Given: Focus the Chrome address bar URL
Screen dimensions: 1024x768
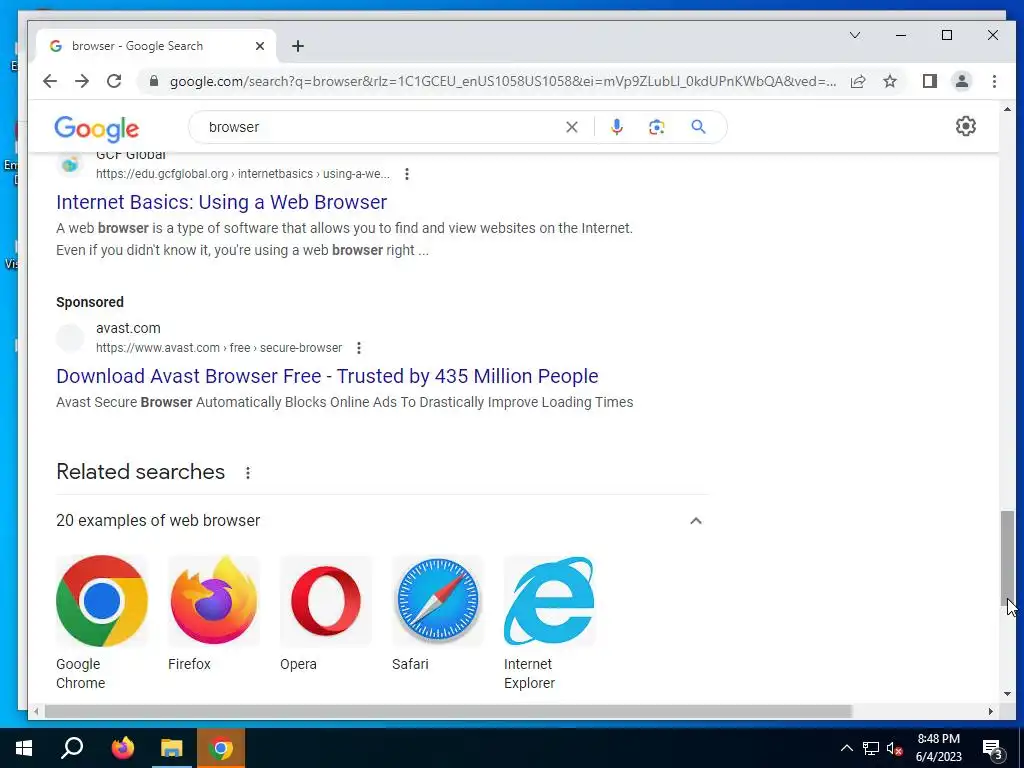Looking at the screenshot, I should click(x=503, y=81).
